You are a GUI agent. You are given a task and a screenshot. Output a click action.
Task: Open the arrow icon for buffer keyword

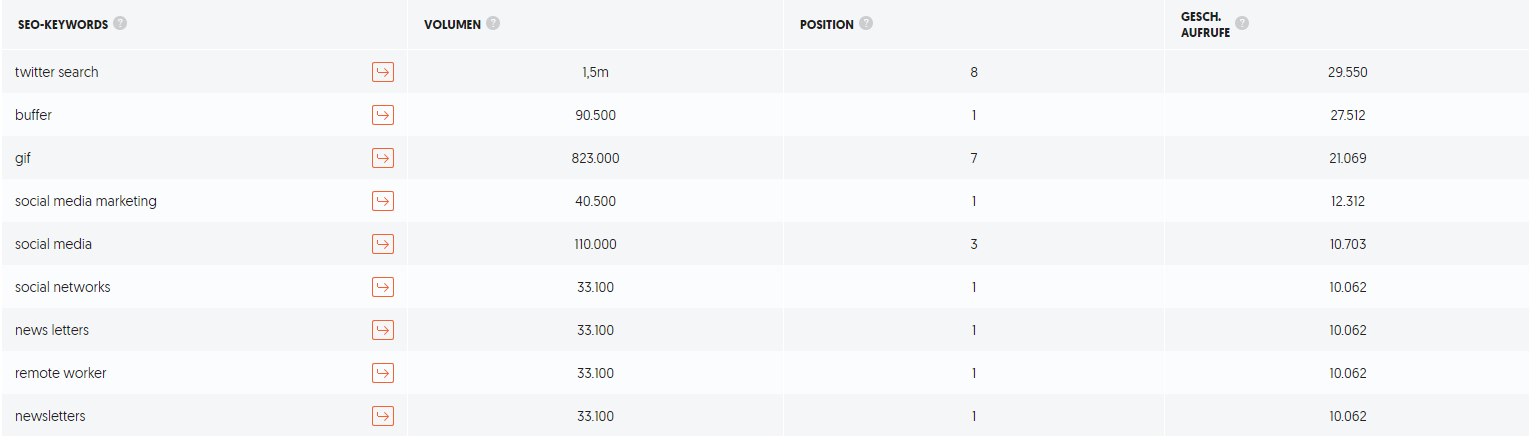pos(383,115)
